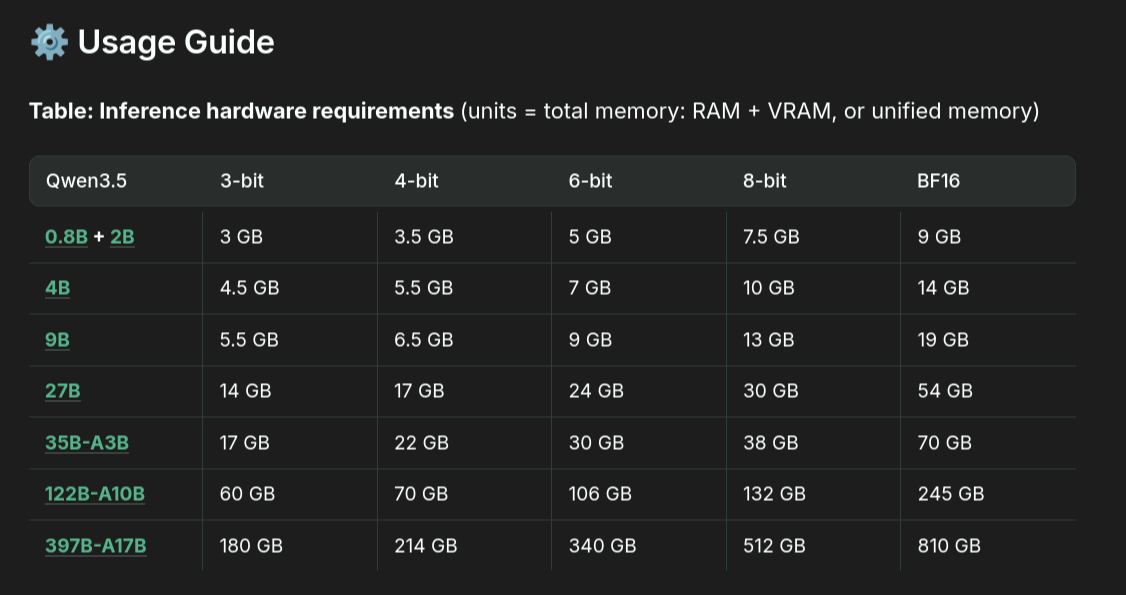
Task: Select the 6-bit column header
Action: [x=590, y=181]
